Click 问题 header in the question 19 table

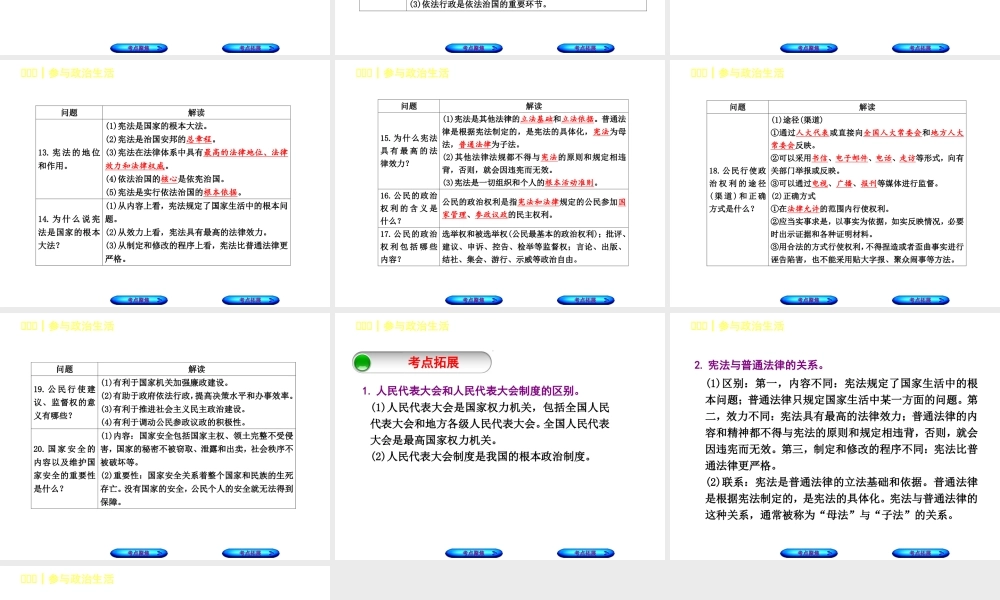coord(64,369)
